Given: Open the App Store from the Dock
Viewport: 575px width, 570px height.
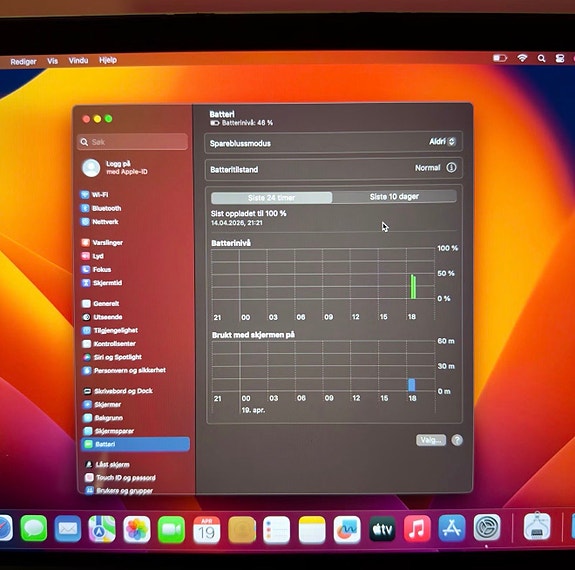Looking at the screenshot, I should [452, 528].
